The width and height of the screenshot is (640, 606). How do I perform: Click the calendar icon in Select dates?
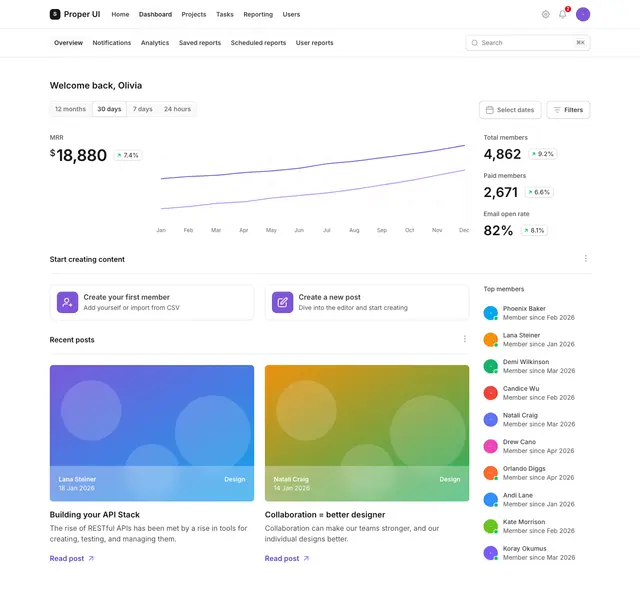(x=489, y=110)
